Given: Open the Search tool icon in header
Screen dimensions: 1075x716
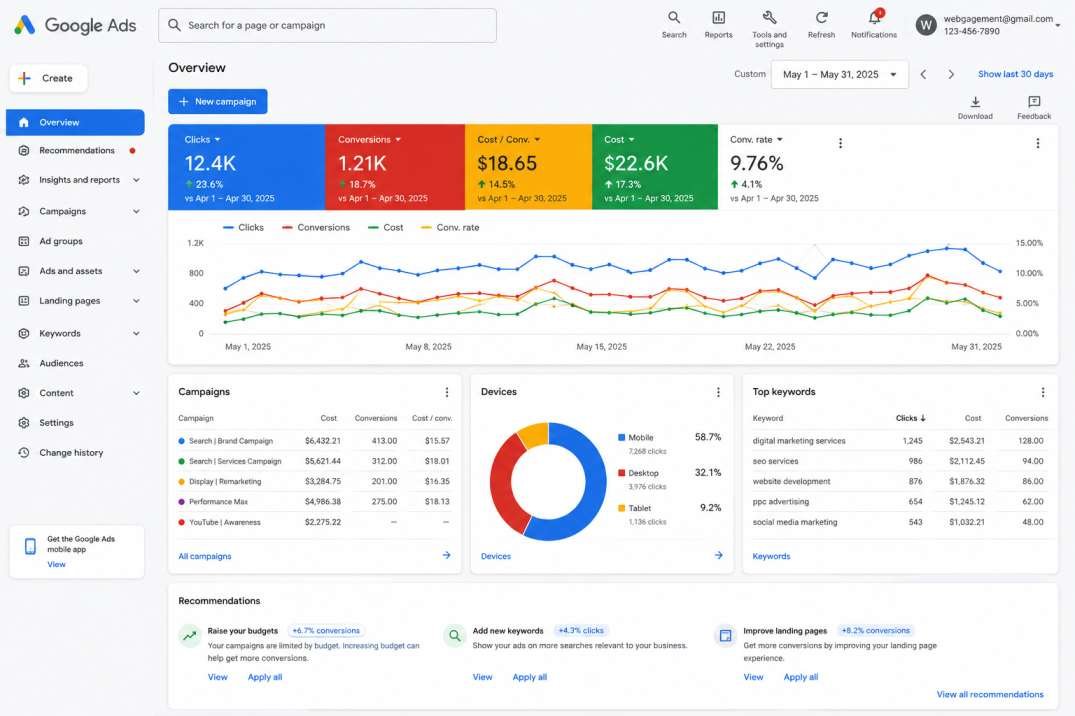Looking at the screenshot, I should [674, 18].
